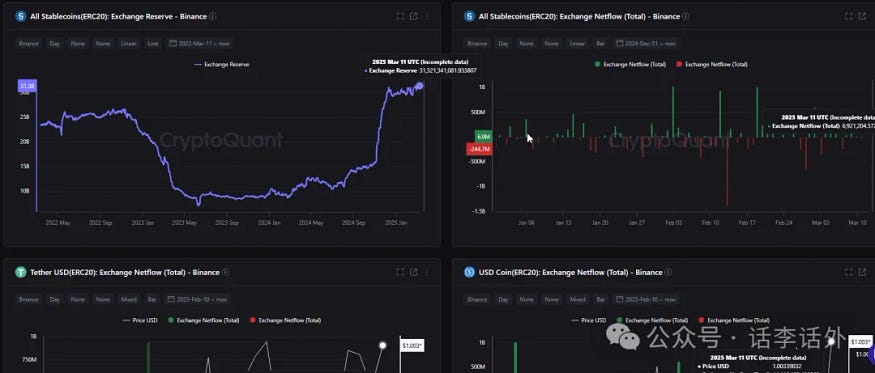Toggle red Exchange Netflow legend in All Stablecoins Netflow
875x373 pixels.
coord(711,64)
